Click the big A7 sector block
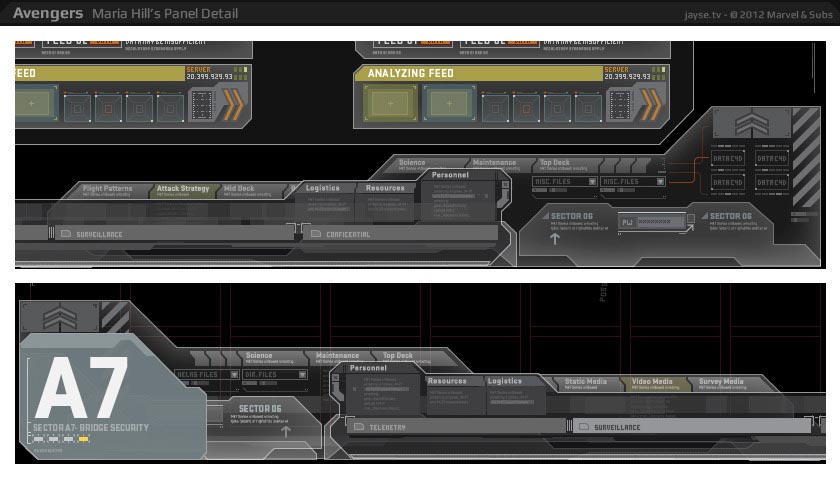 [113, 396]
